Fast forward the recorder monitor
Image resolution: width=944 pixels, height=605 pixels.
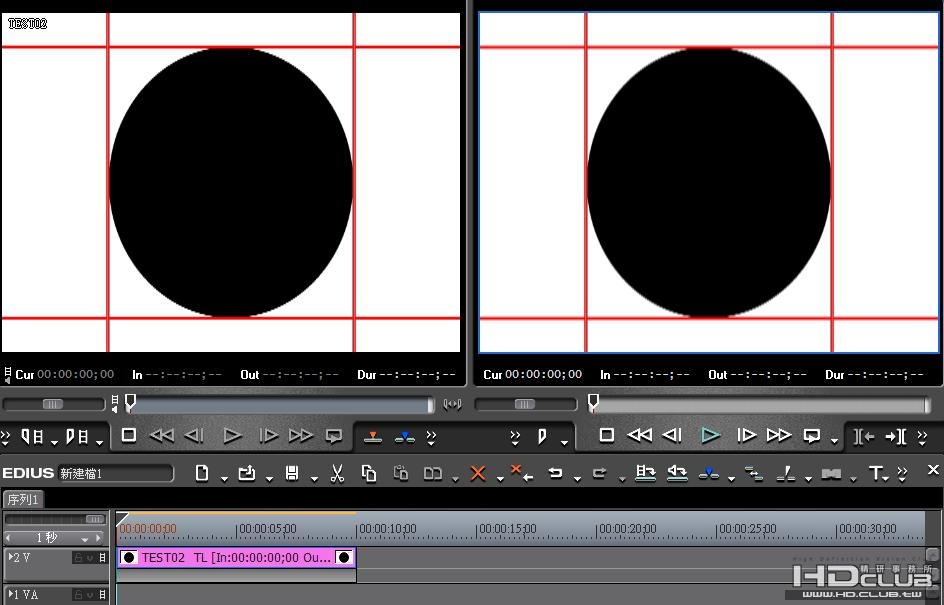[x=778, y=435]
